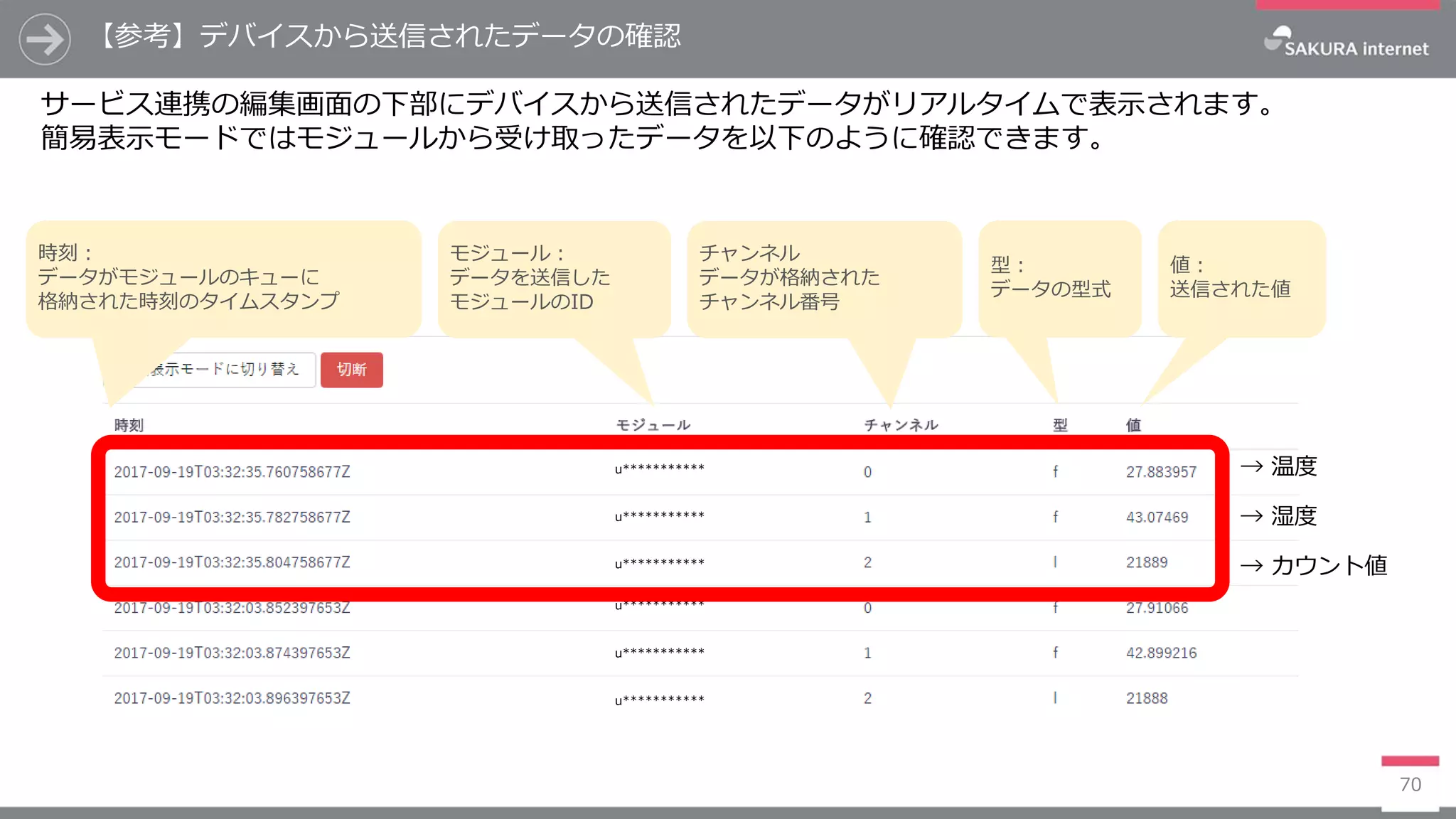The image size is (1456, 819).
Task: Click module ID in 21888 row
Action: pos(660,700)
